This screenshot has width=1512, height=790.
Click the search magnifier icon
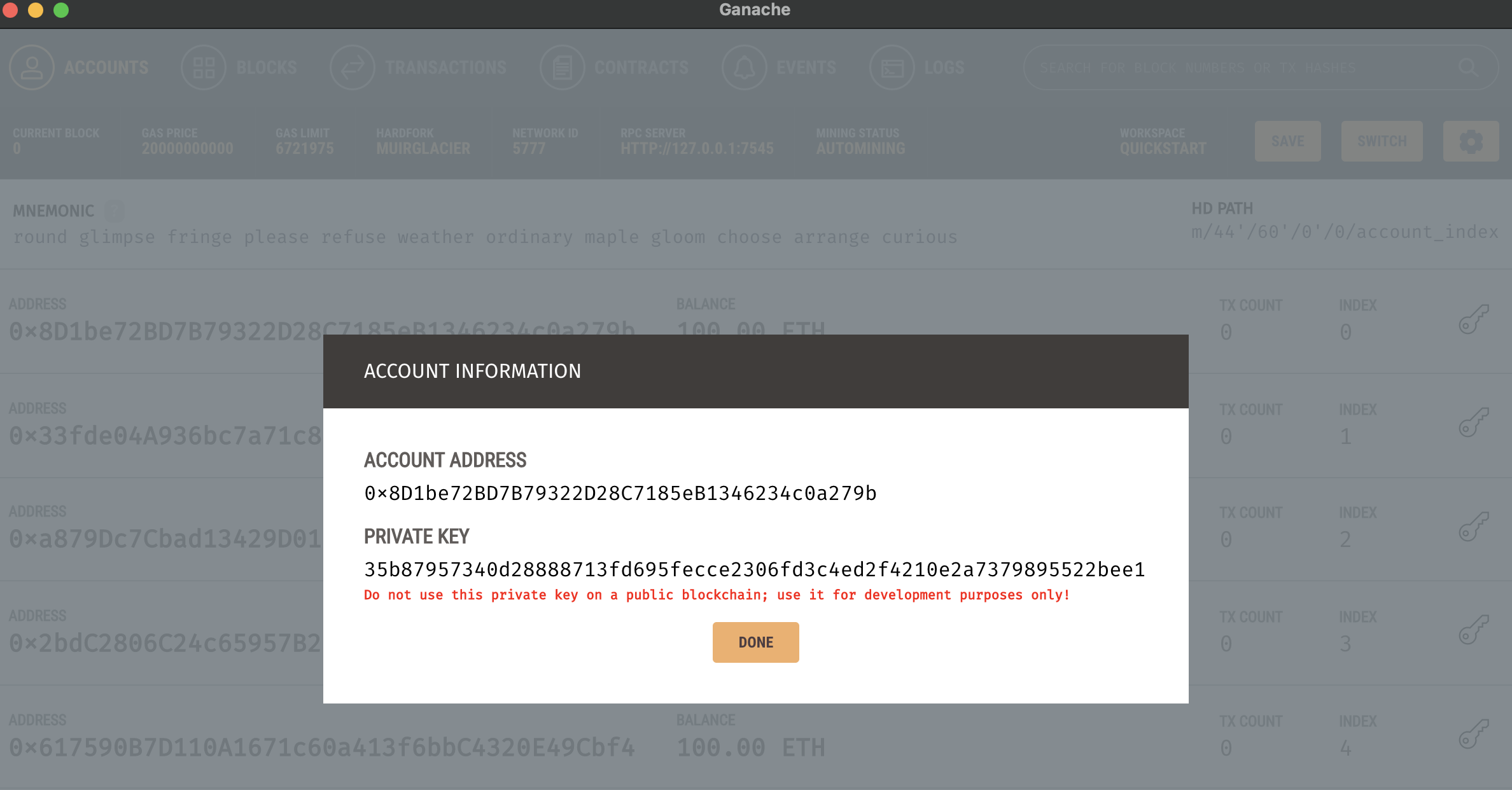[x=1468, y=67]
